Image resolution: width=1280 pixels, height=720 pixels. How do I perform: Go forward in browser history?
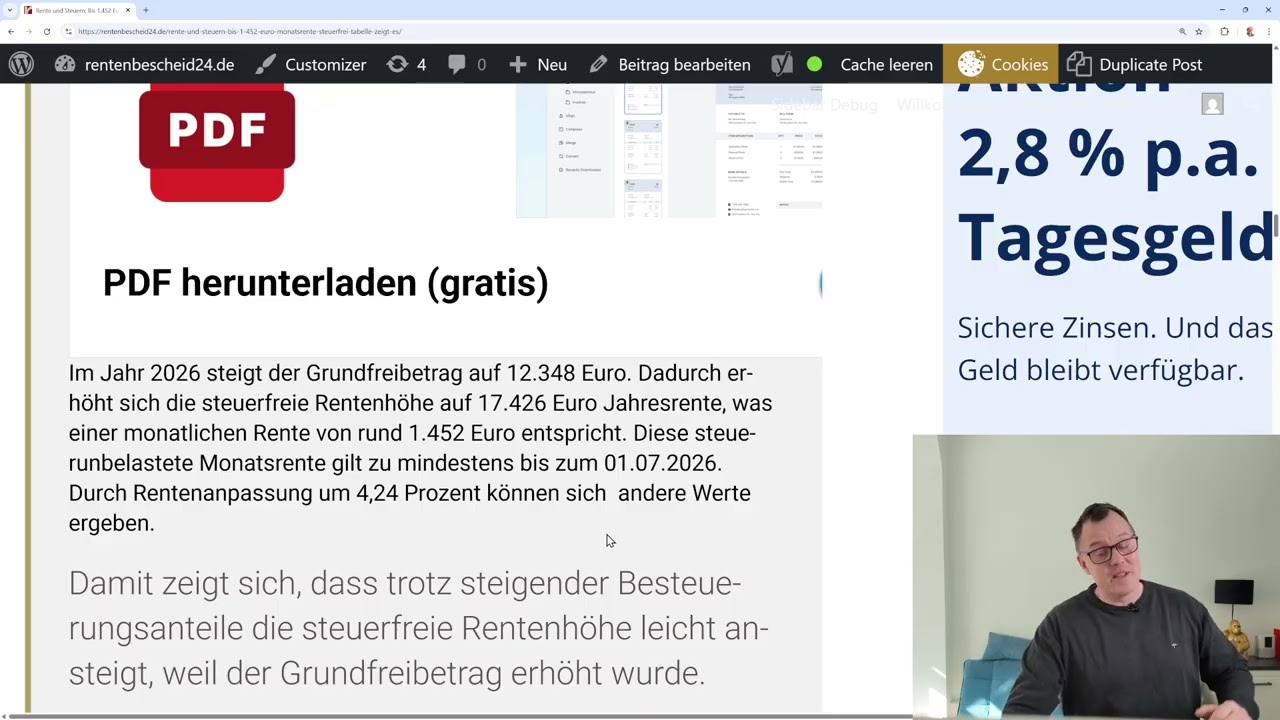(28, 31)
